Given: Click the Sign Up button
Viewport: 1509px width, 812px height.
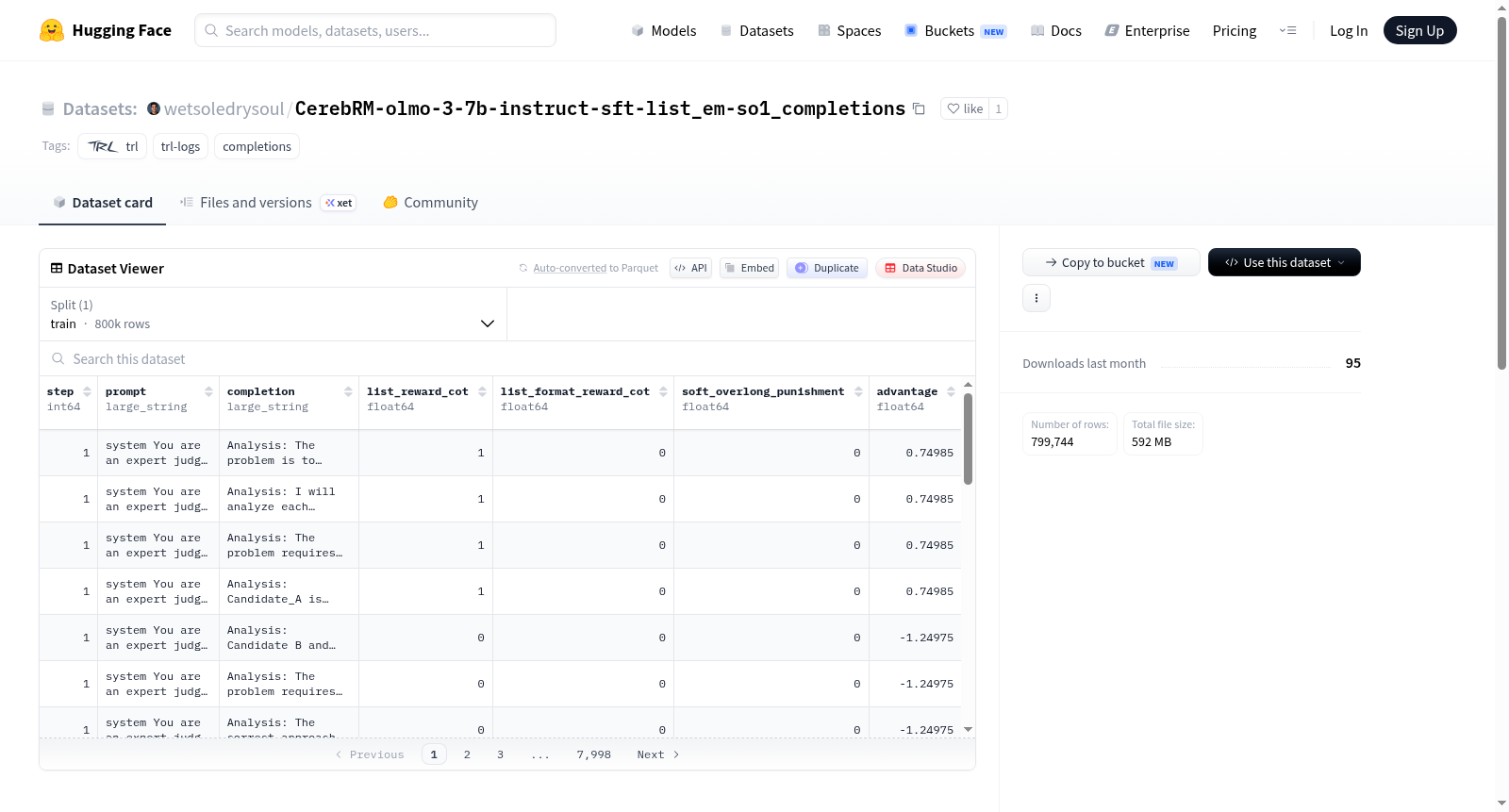Looking at the screenshot, I should tap(1419, 30).
